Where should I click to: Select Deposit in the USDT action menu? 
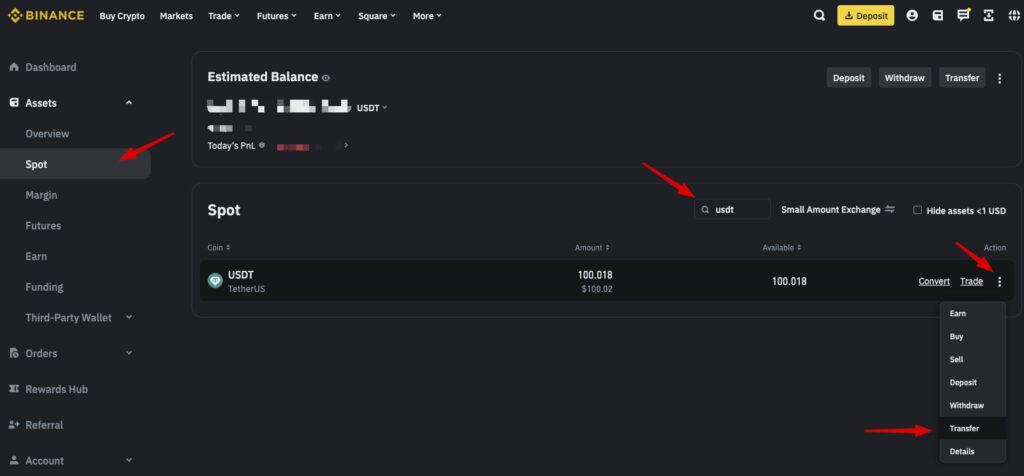coord(972,383)
